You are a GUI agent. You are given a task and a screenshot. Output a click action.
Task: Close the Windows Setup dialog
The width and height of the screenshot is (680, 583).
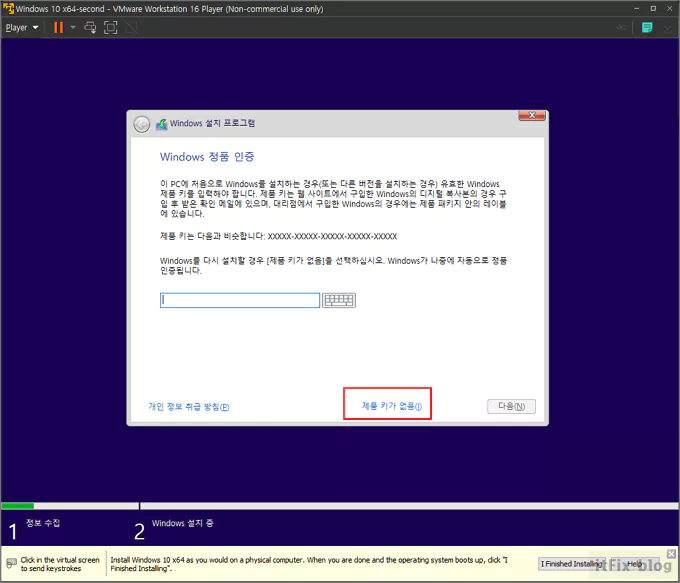[532, 115]
